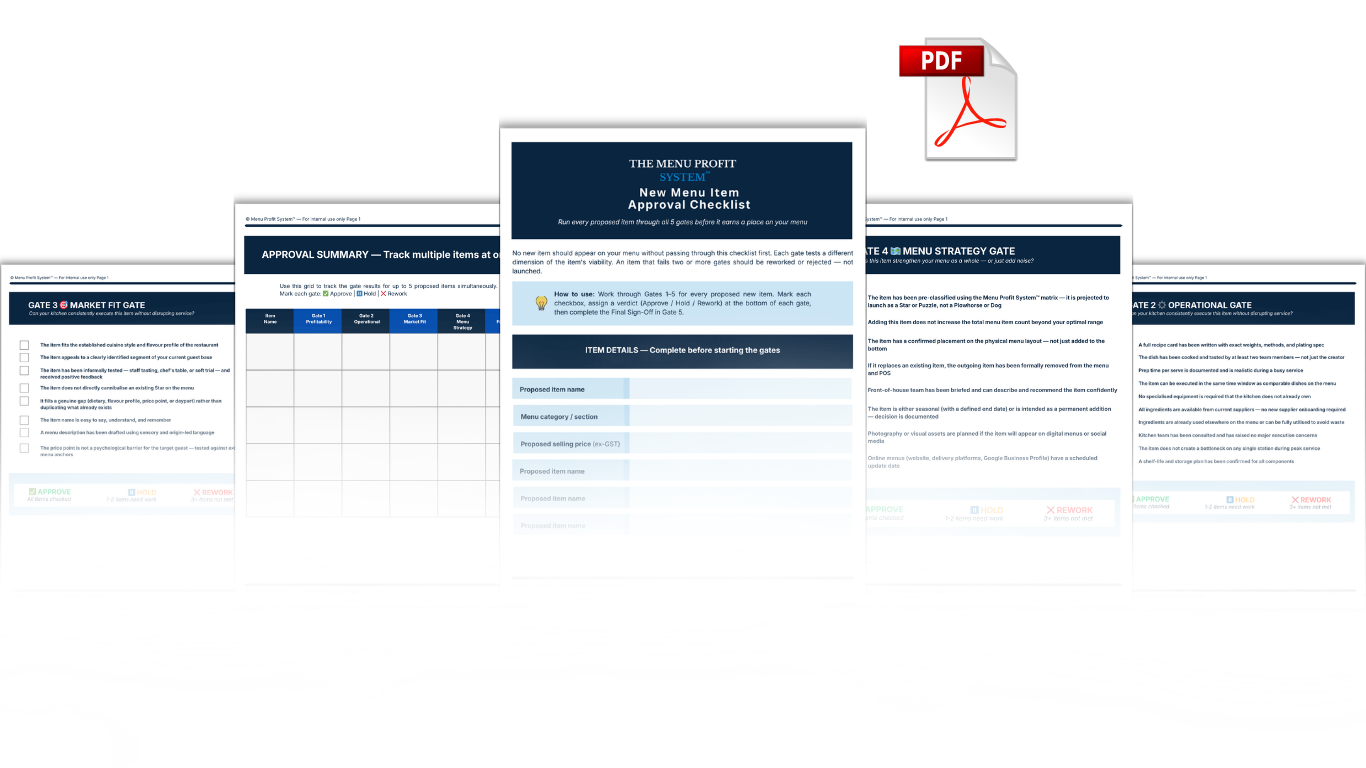Click the 'Proposed selling price' input field
Image resolution: width=1366 pixels, height=768 pixels.
[740, 443]
